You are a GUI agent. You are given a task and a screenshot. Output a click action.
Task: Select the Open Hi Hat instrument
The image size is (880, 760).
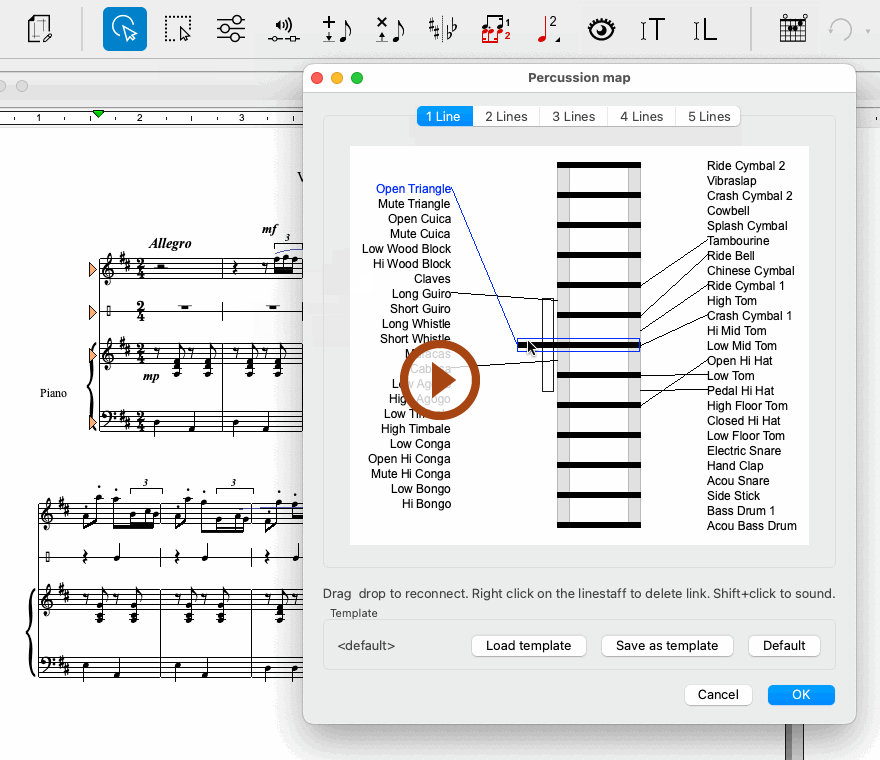(x=740, y=361)
